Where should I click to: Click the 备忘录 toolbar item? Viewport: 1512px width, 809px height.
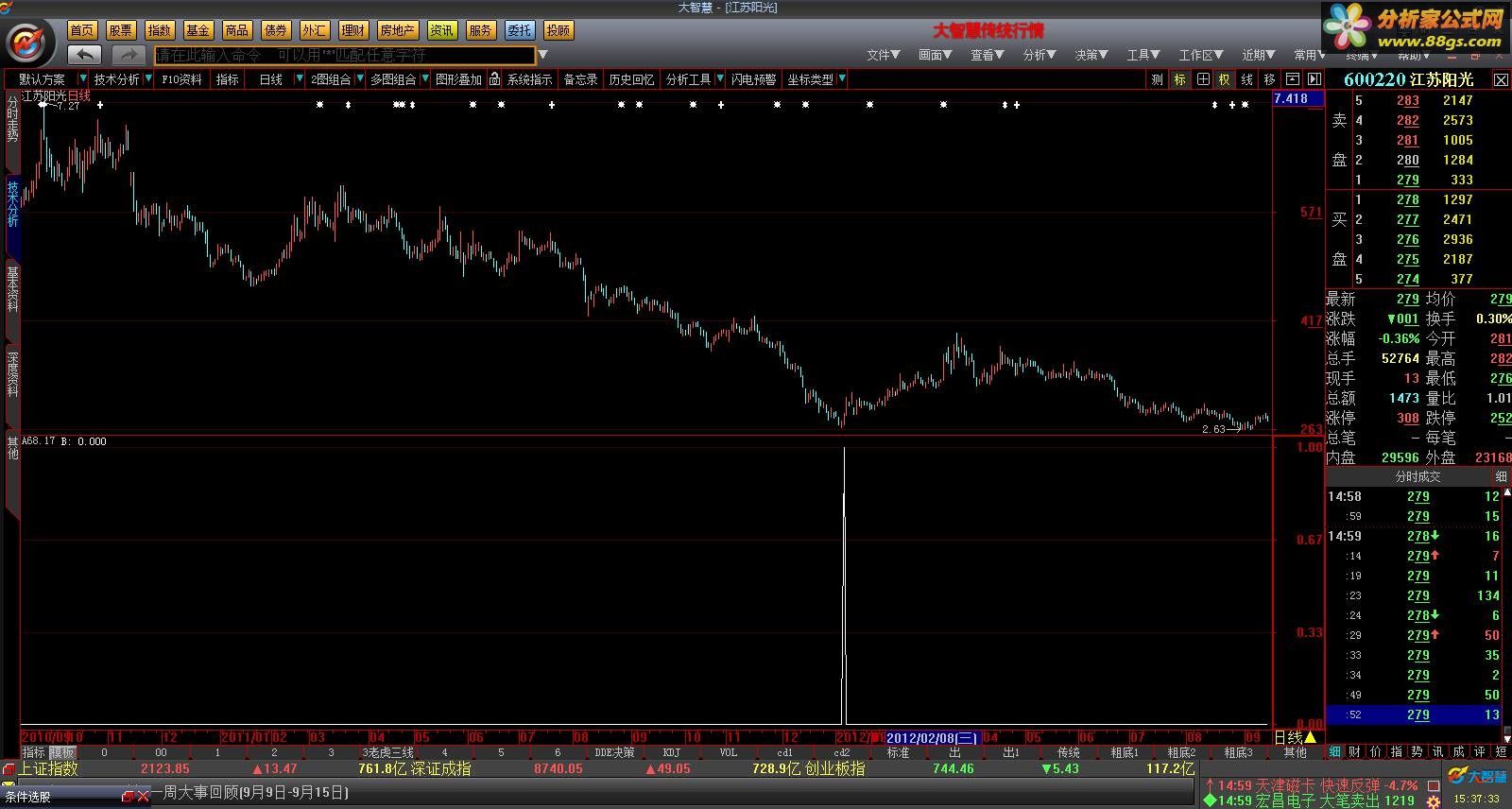tap(580, 79)
